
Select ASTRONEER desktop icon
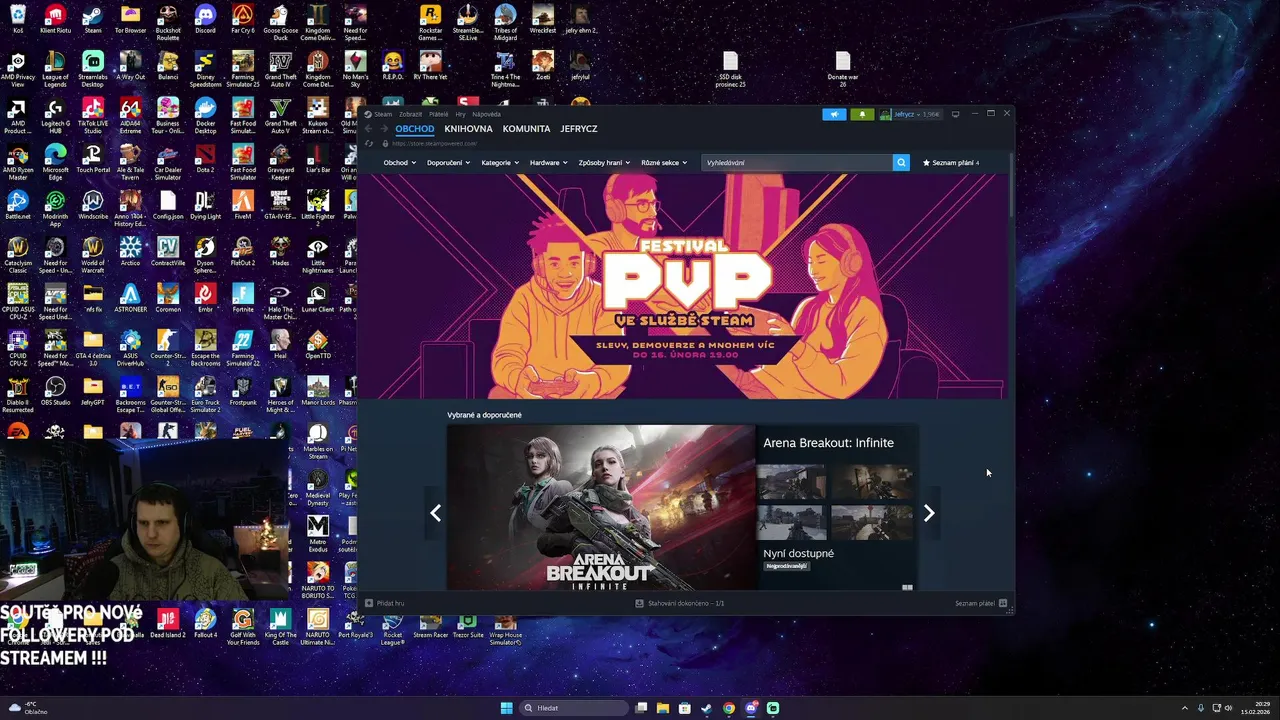point(130,298)
